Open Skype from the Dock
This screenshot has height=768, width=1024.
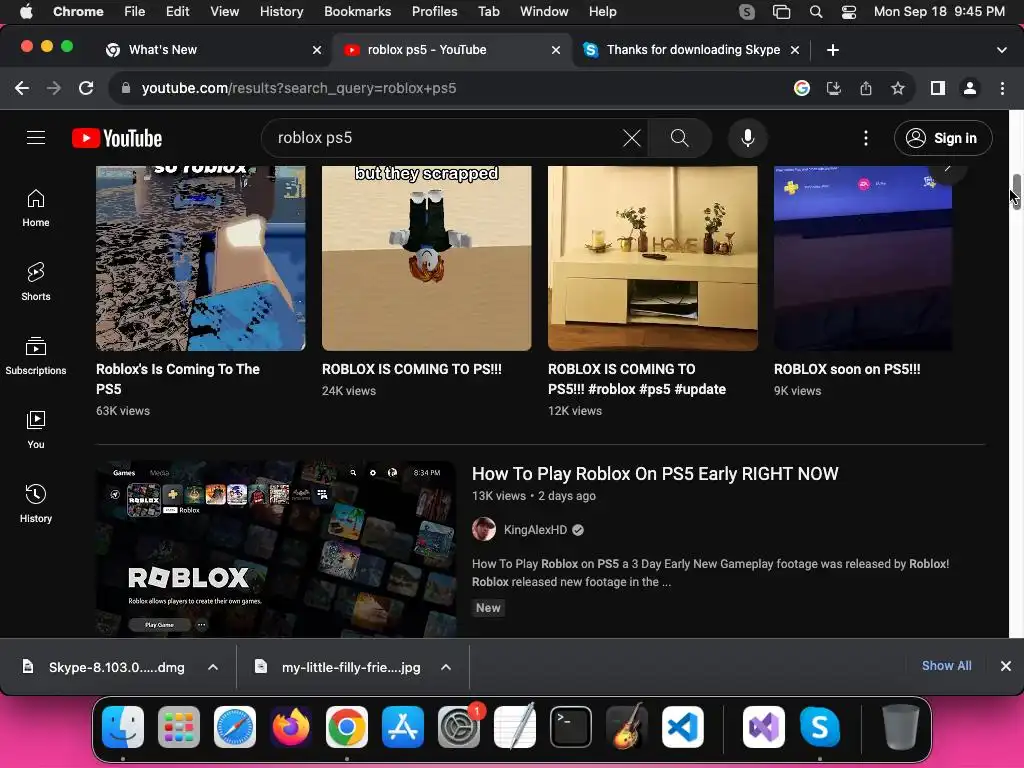[x=820, y=727]
